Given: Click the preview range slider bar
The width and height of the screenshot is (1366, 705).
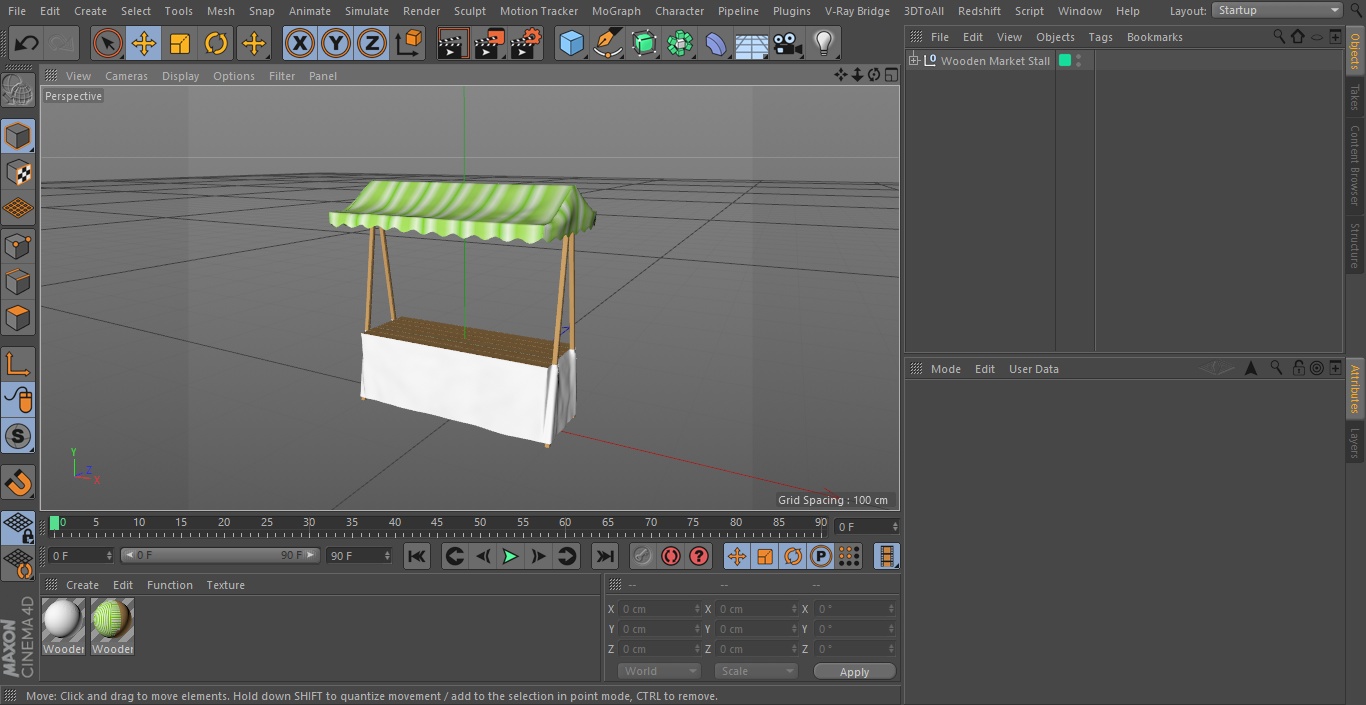Looking at the screenshot, I should (x=220, y=555).
